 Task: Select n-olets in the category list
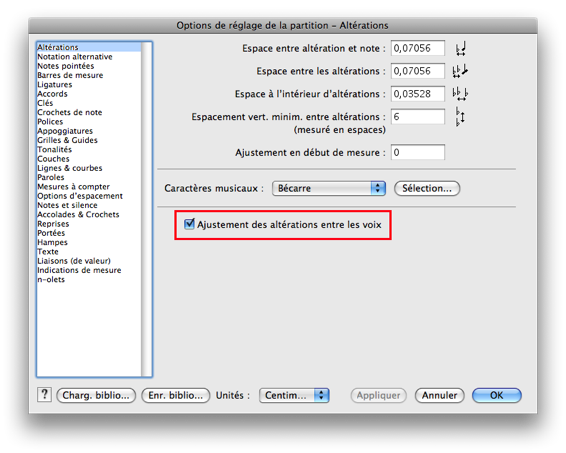click(51, 279)
